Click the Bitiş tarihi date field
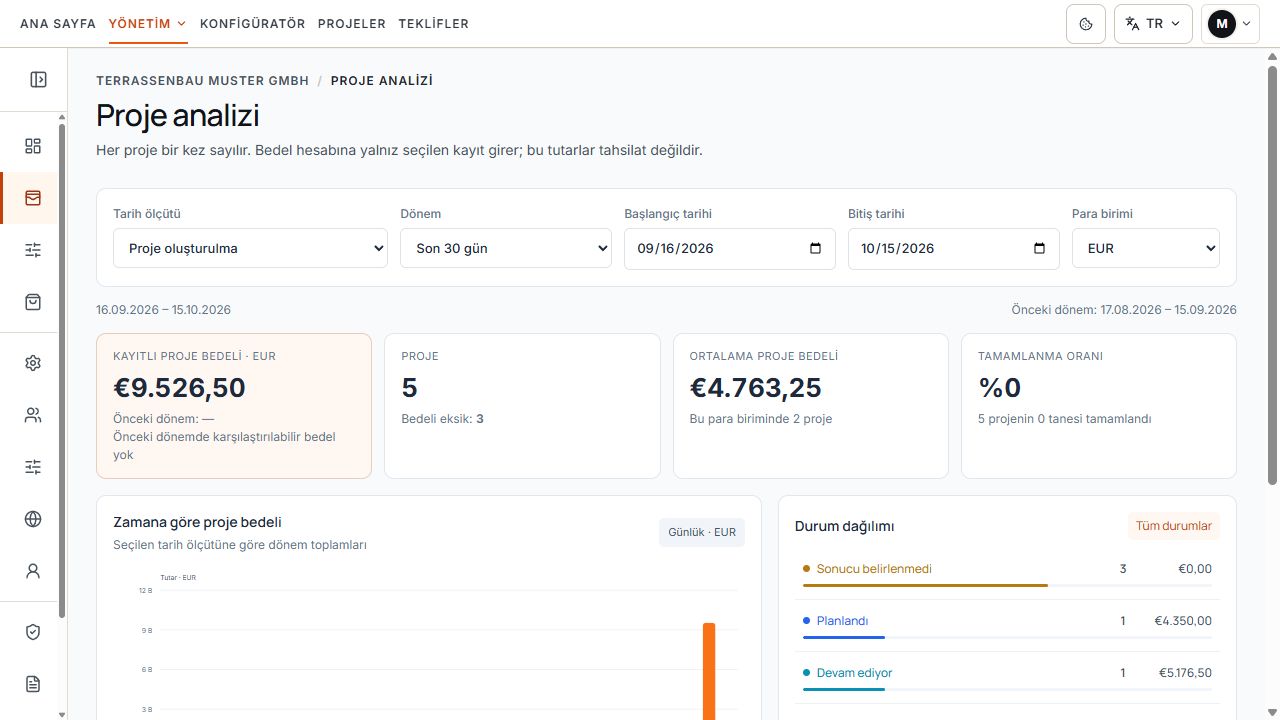 click(x=954, y=249)
